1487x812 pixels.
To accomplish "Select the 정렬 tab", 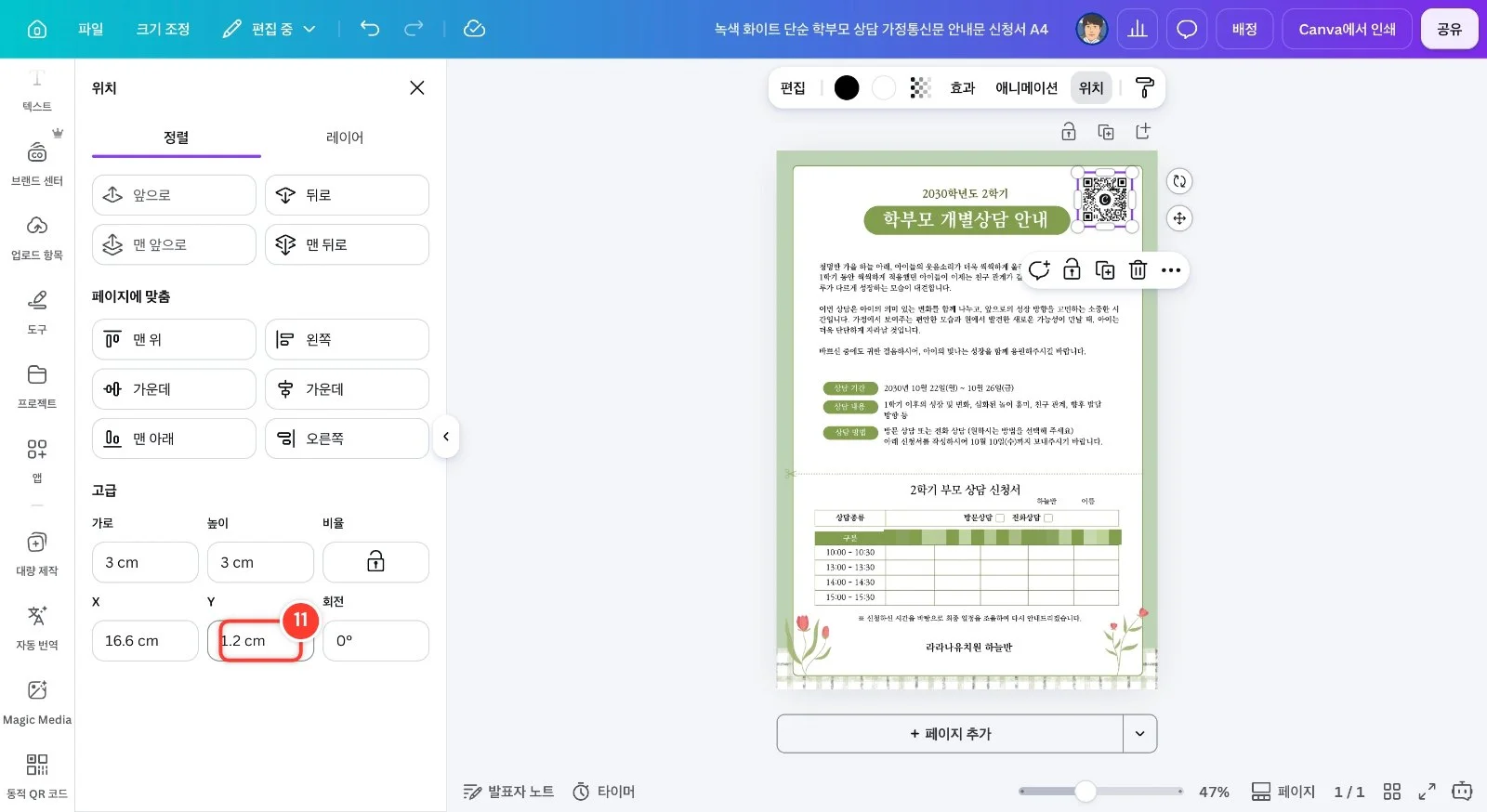I will point(177,138).
